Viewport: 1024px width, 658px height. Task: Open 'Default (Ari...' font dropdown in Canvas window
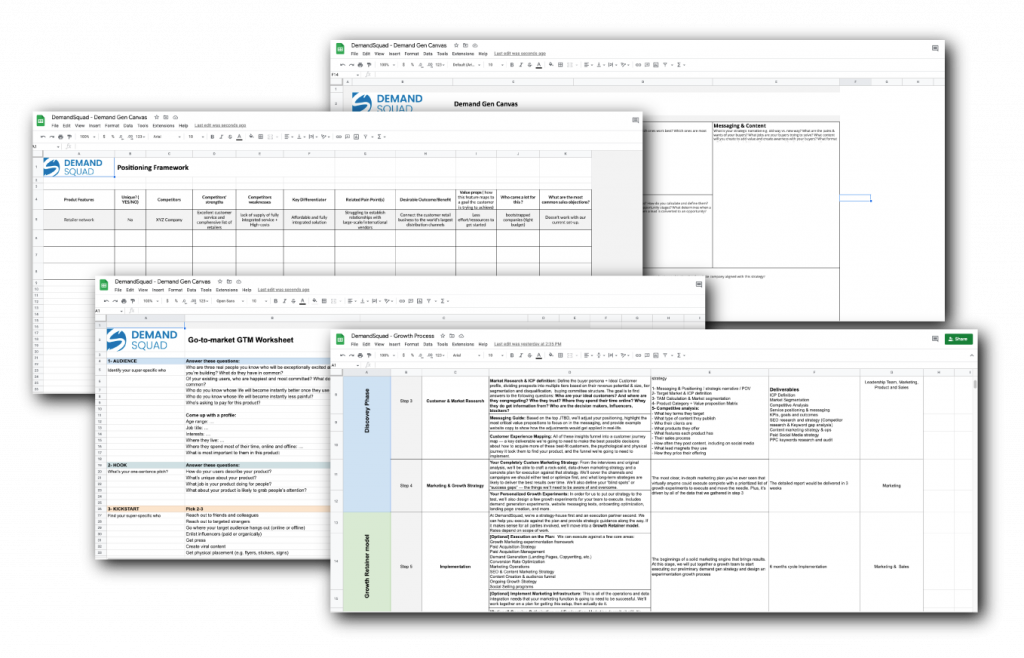466,65
